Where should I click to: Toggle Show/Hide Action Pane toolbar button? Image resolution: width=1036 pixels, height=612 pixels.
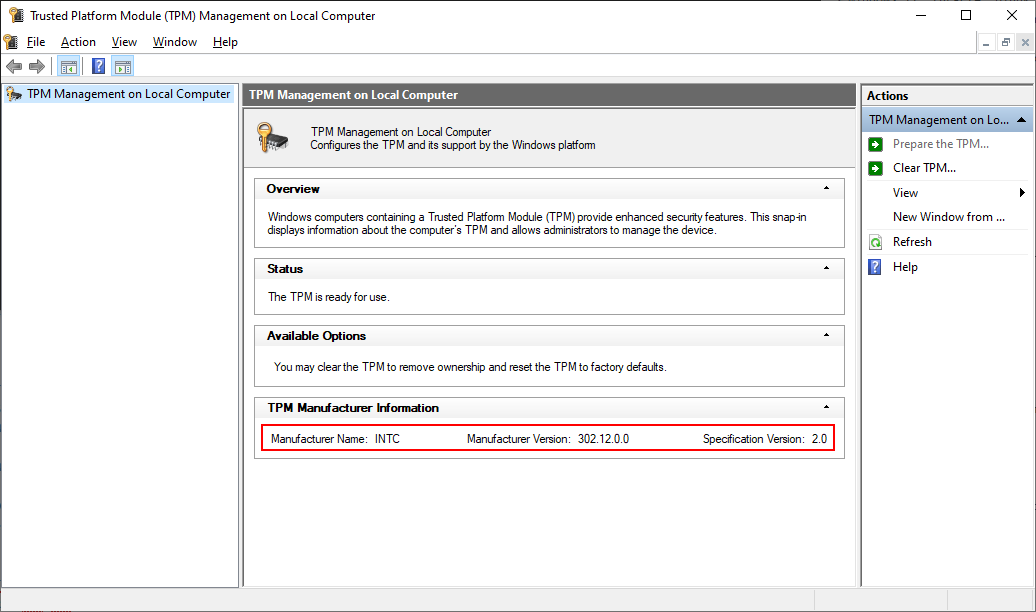(123, 67)
